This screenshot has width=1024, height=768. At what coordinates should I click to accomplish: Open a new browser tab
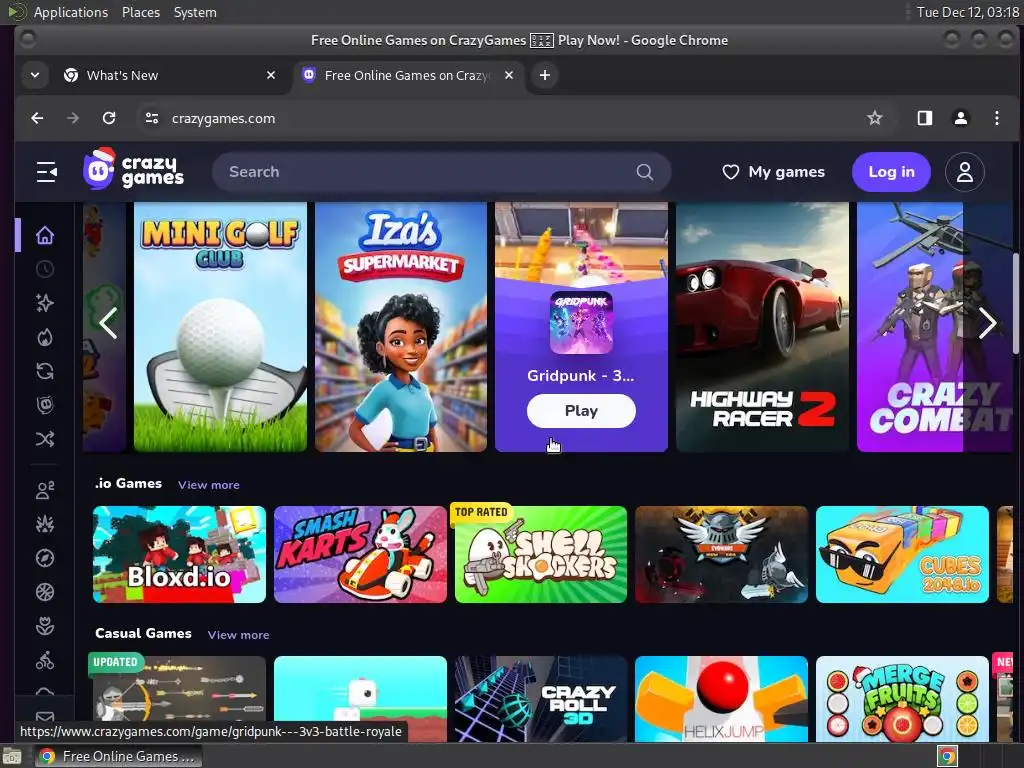[x=545, y=75]
